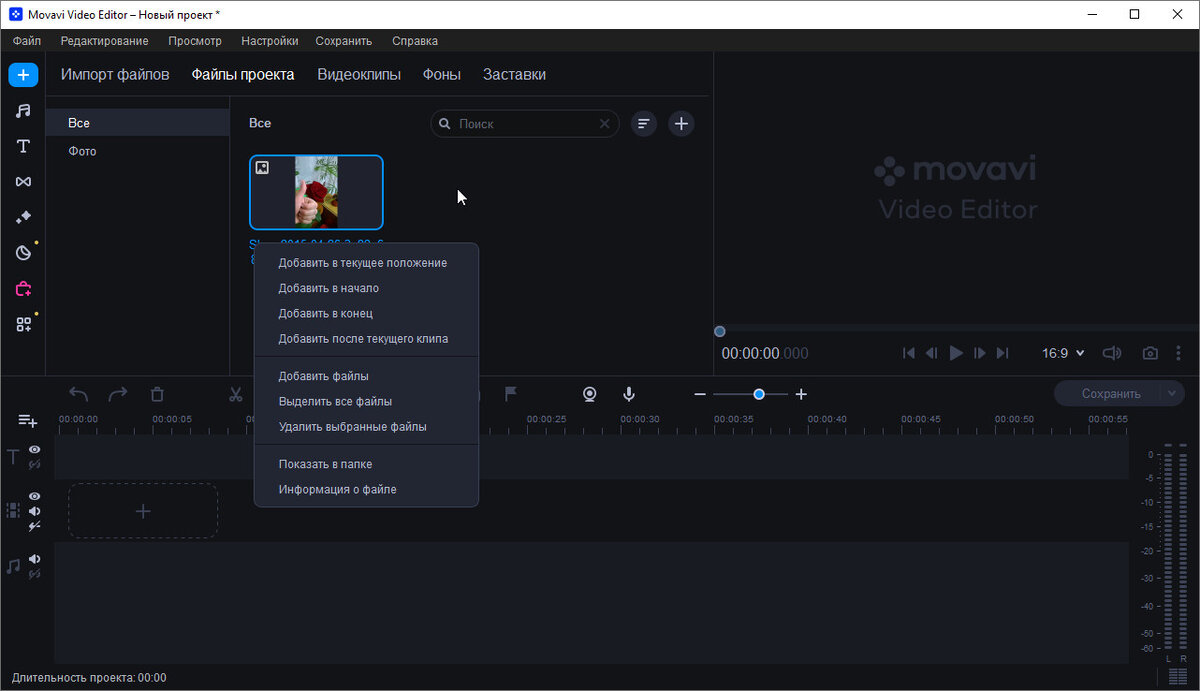Open the Справка menu

pos(415,41)
